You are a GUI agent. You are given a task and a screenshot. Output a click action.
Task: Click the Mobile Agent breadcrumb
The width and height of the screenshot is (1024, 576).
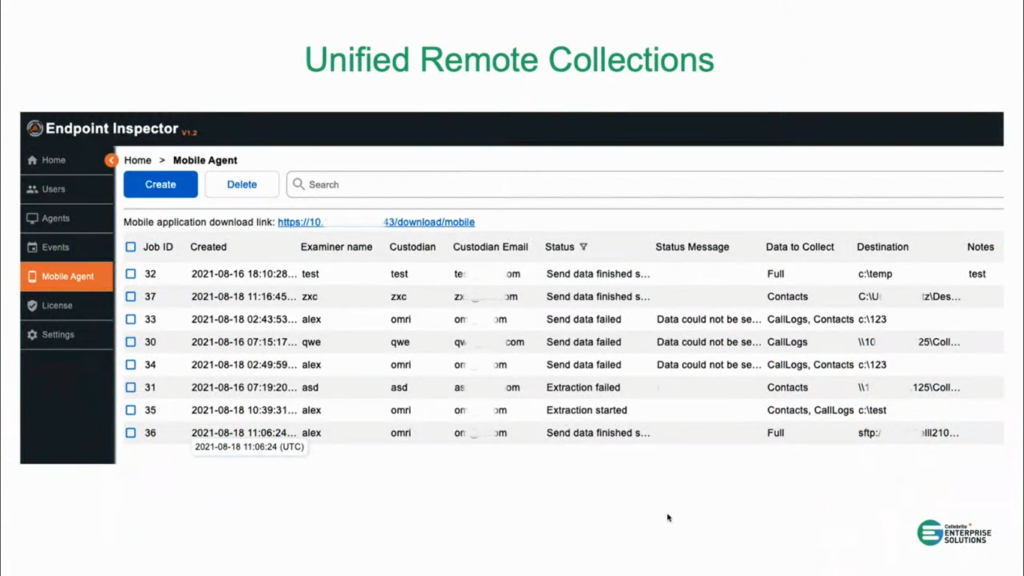click(205, 160)
